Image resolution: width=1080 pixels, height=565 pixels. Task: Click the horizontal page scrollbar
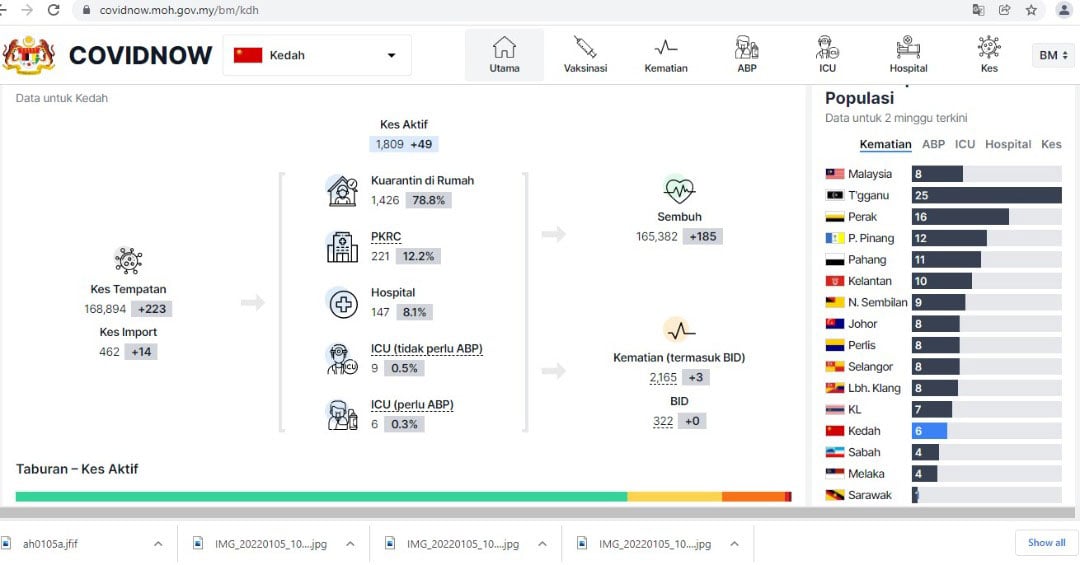[x=537, y=513]
